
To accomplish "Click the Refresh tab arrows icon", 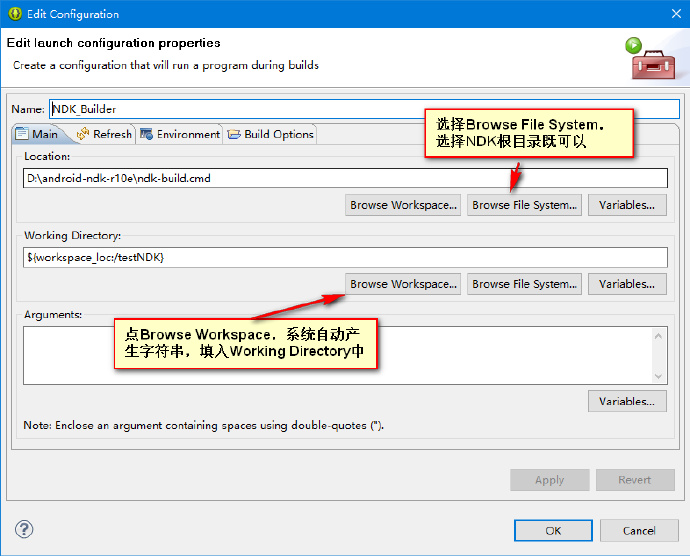I will click(83, 134).
